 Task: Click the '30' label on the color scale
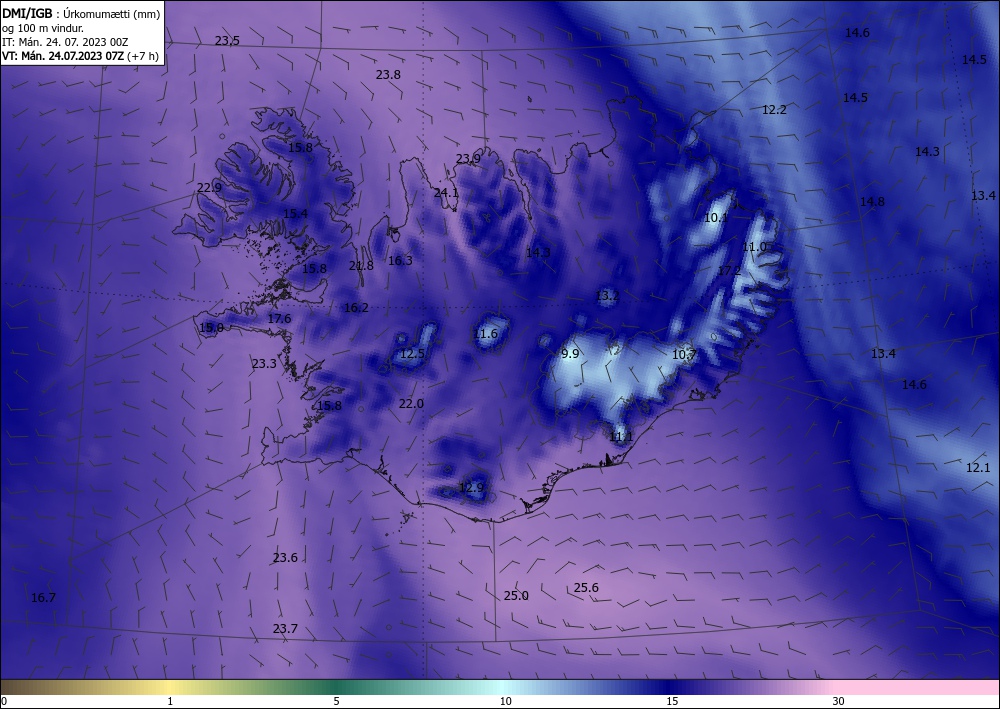pos(839,702)
